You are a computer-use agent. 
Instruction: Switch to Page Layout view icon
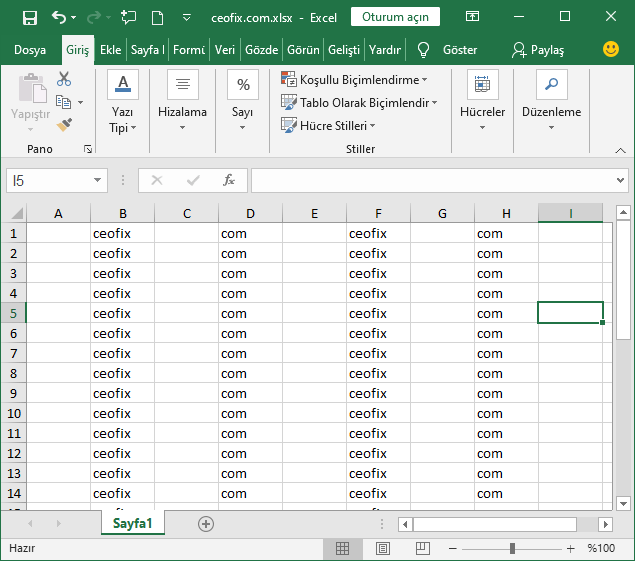pyautogui.click(x=383, y=548)
